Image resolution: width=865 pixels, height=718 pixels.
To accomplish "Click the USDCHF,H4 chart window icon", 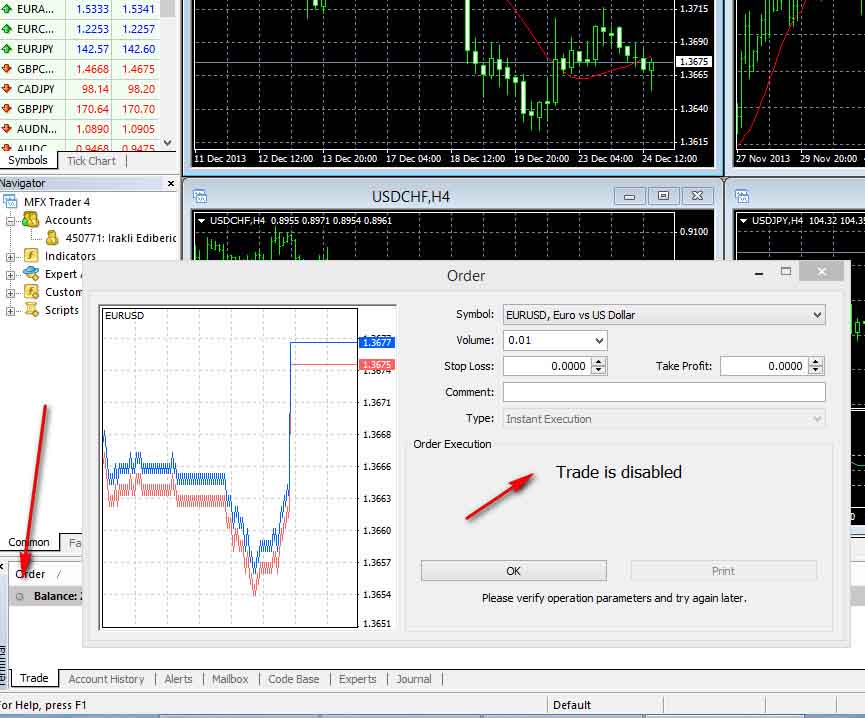I will [200, 196].
